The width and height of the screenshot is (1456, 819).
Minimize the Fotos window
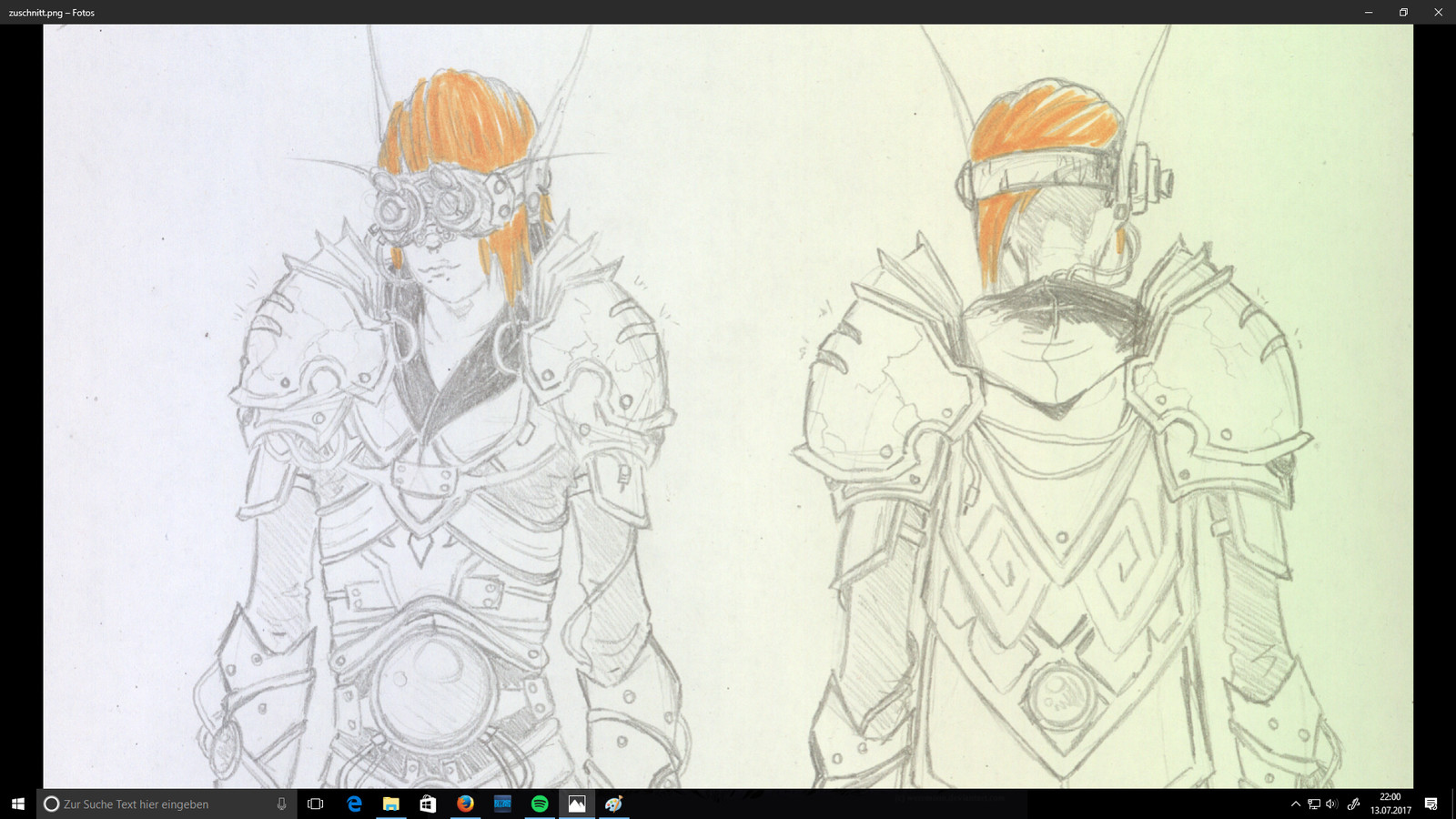pos(1369,12)
